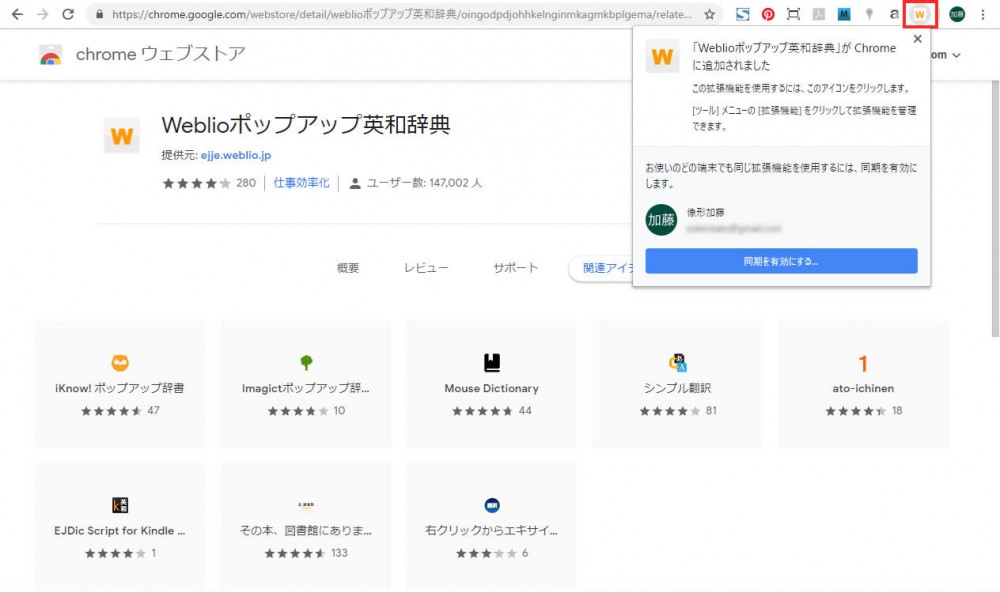Click the browser forward arrow
Screen dimensions: 1000x593
tap(43, 14)
